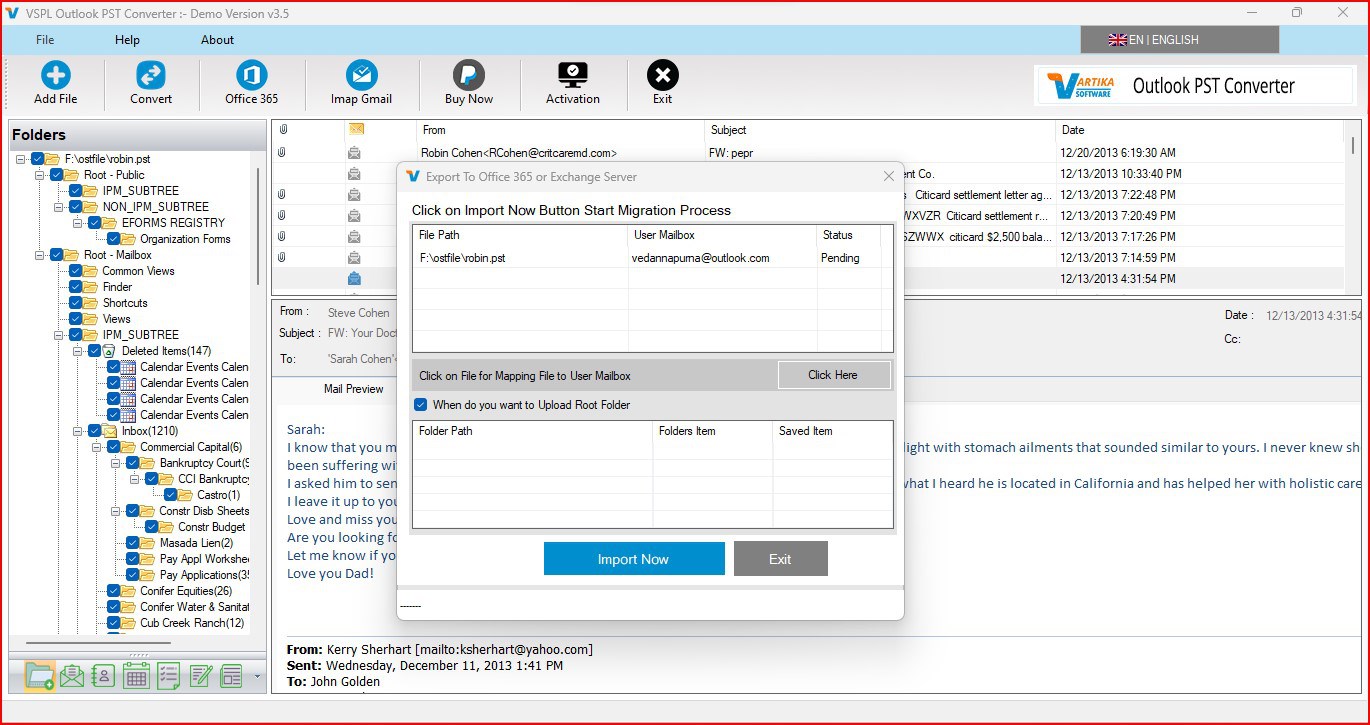Uncheck the Masada Lien(2) checkbox
Viewport: 1370px width, 725px height.
click(x=133, y=543)
